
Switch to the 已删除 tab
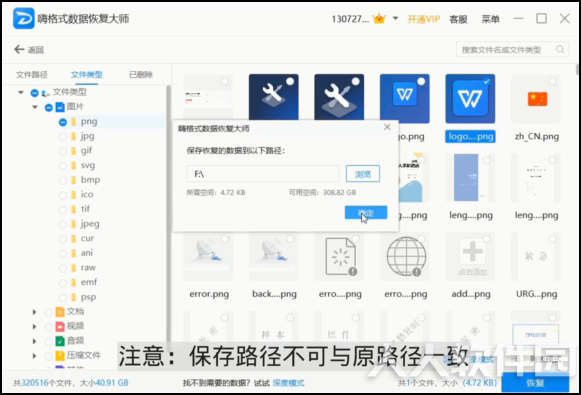point(141,74)
